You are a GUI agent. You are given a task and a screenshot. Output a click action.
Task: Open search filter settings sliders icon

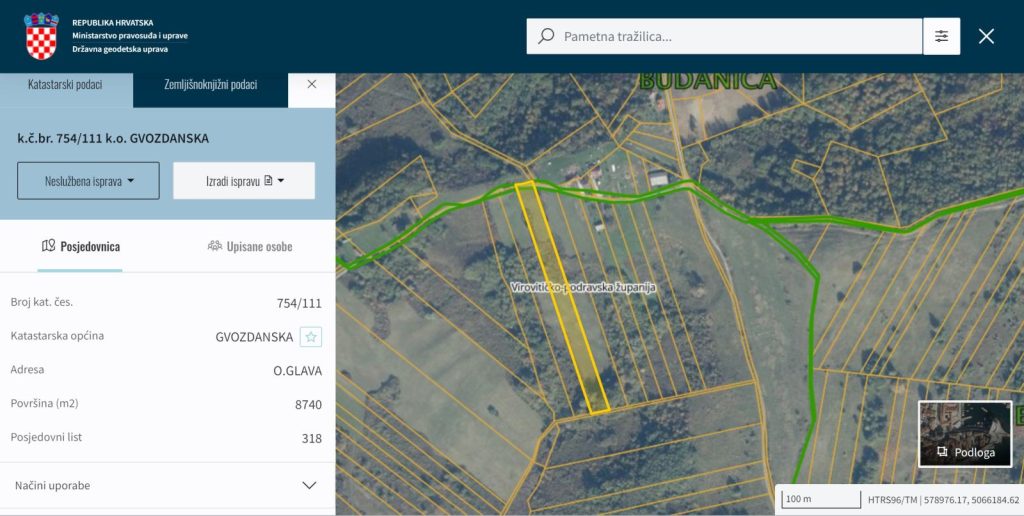941,36
